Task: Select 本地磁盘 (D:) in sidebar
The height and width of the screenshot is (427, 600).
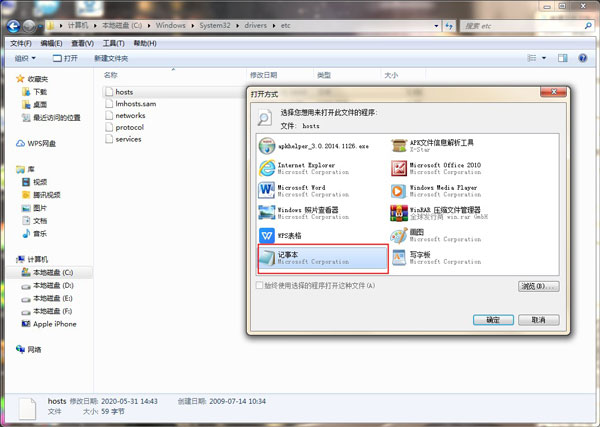Action: click(47, 285)
